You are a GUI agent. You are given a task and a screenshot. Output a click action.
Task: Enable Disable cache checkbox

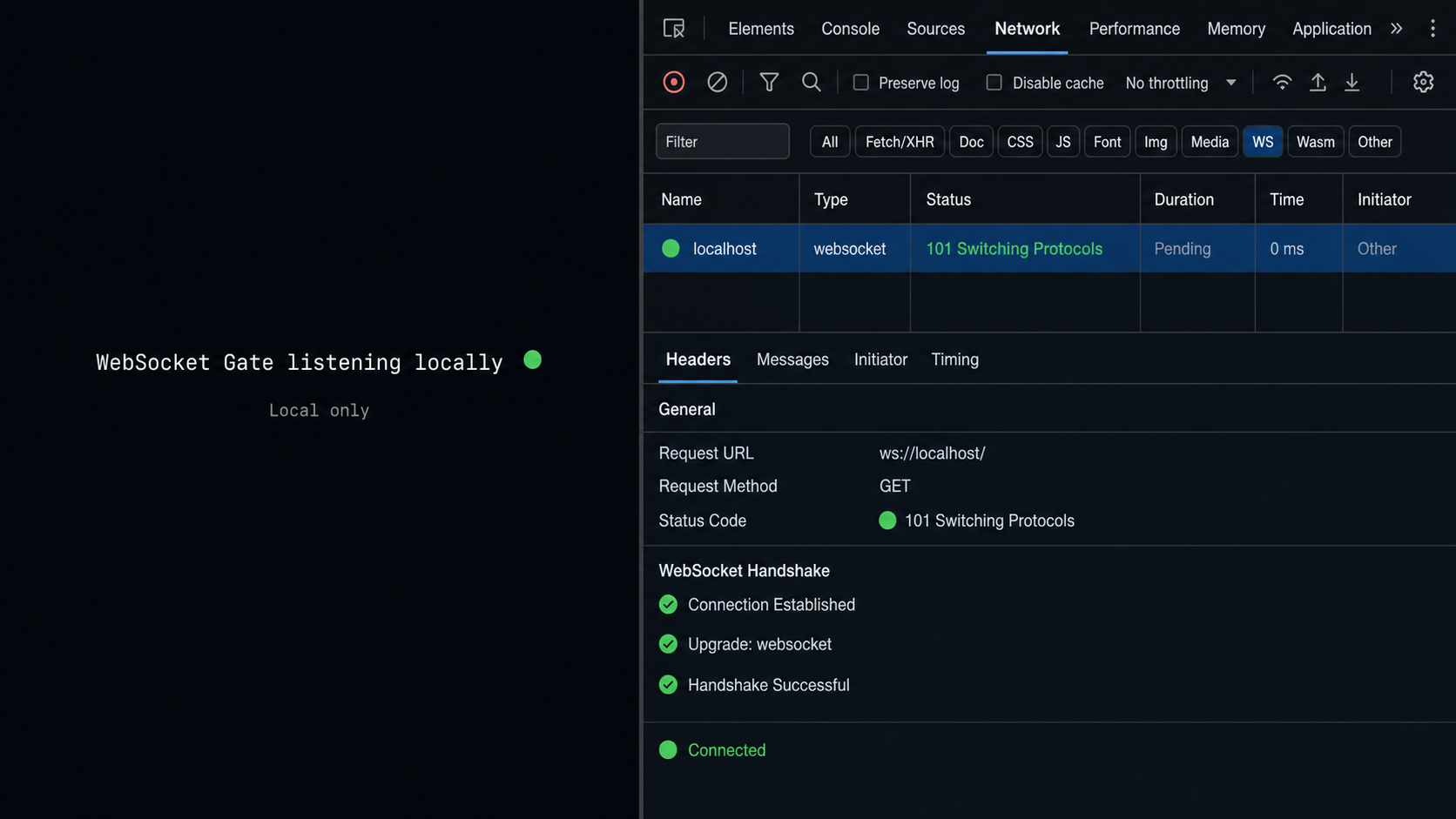coord(994,83)
